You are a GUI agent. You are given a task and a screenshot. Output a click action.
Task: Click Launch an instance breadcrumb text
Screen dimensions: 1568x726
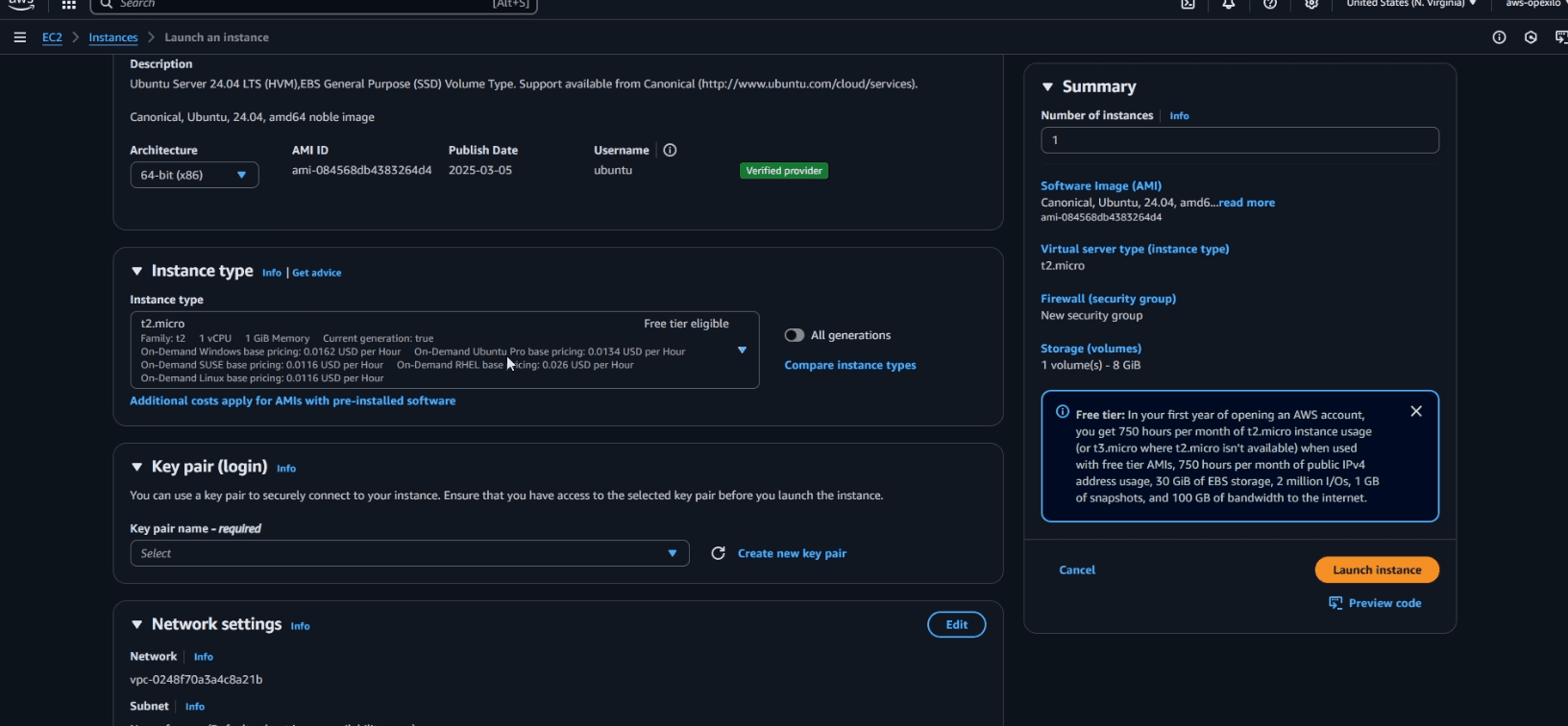point(216,37)
